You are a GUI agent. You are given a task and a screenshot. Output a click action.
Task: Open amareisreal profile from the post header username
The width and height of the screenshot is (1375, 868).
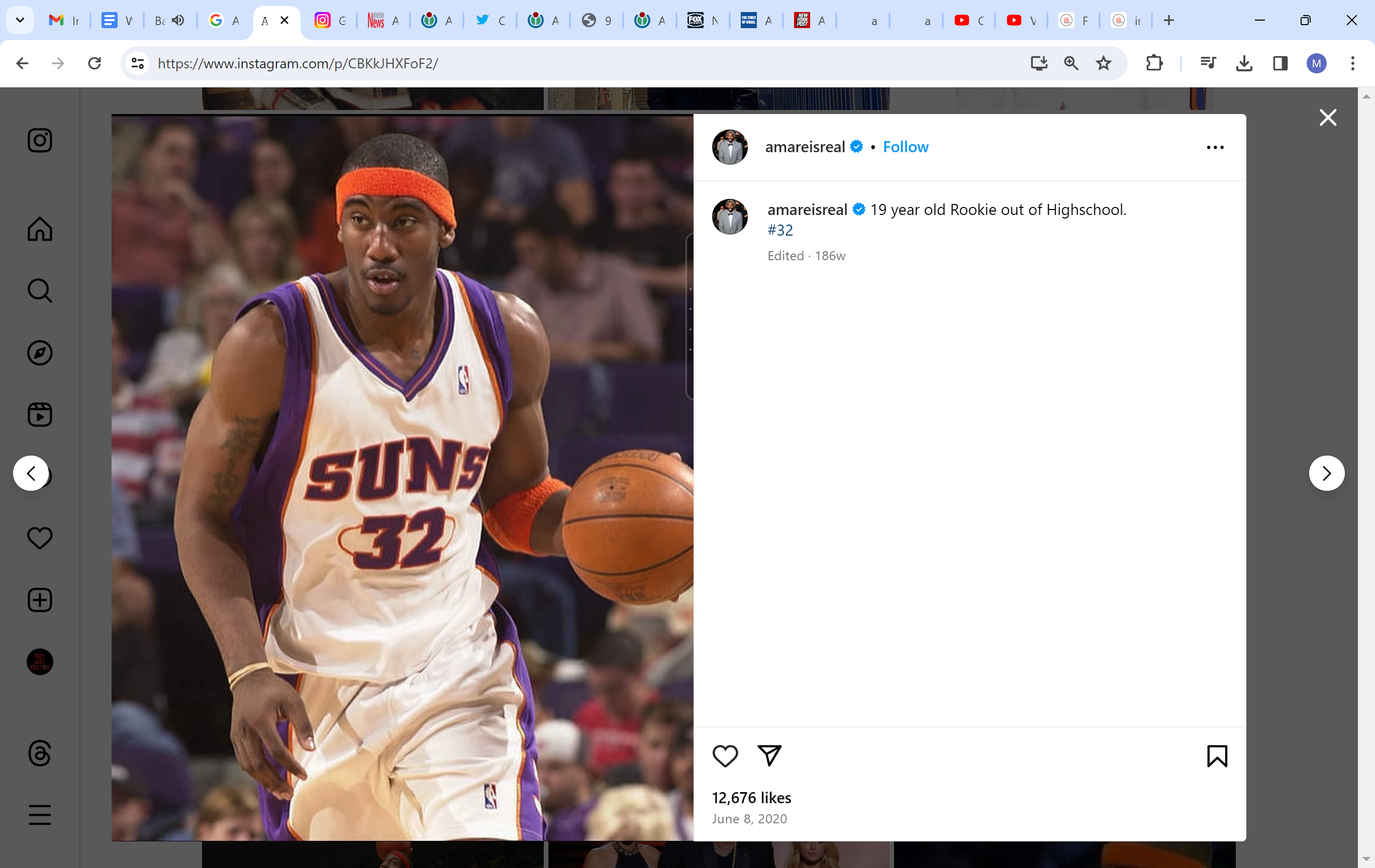click(805, 147)
